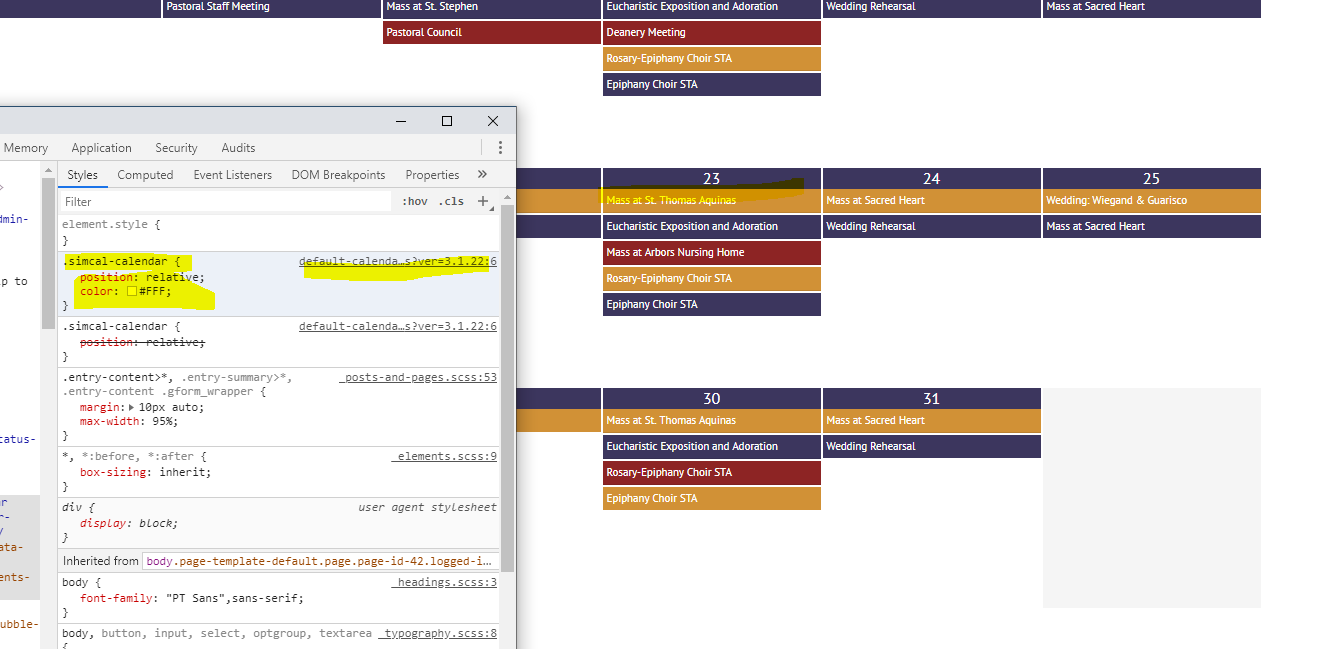This screenshot has height=649, width=1340.
Task: Toggle the .cls element classes panel
Action: click(x=452, y=201)
